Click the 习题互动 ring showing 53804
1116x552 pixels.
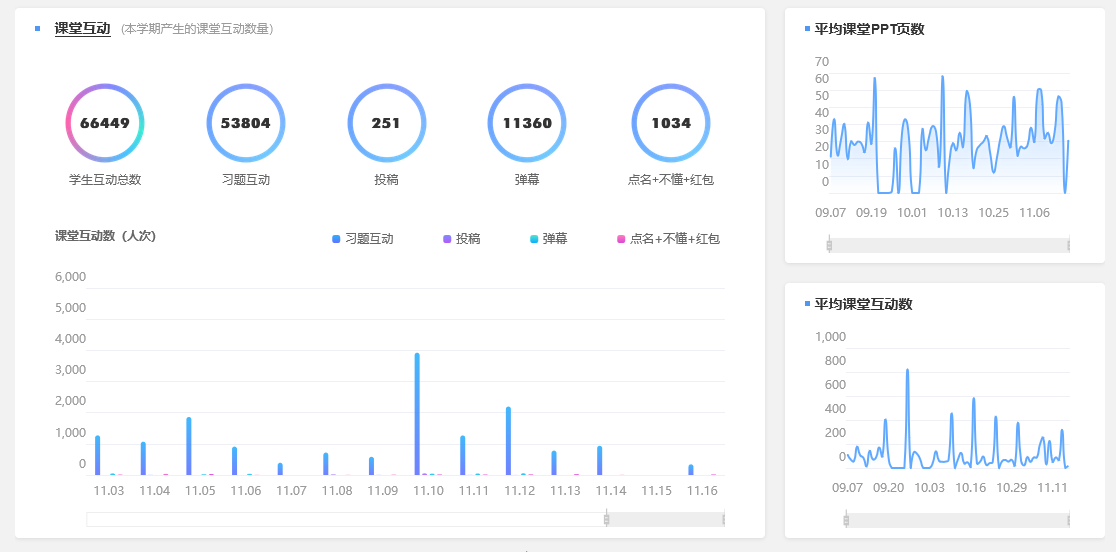coord(246,123)
